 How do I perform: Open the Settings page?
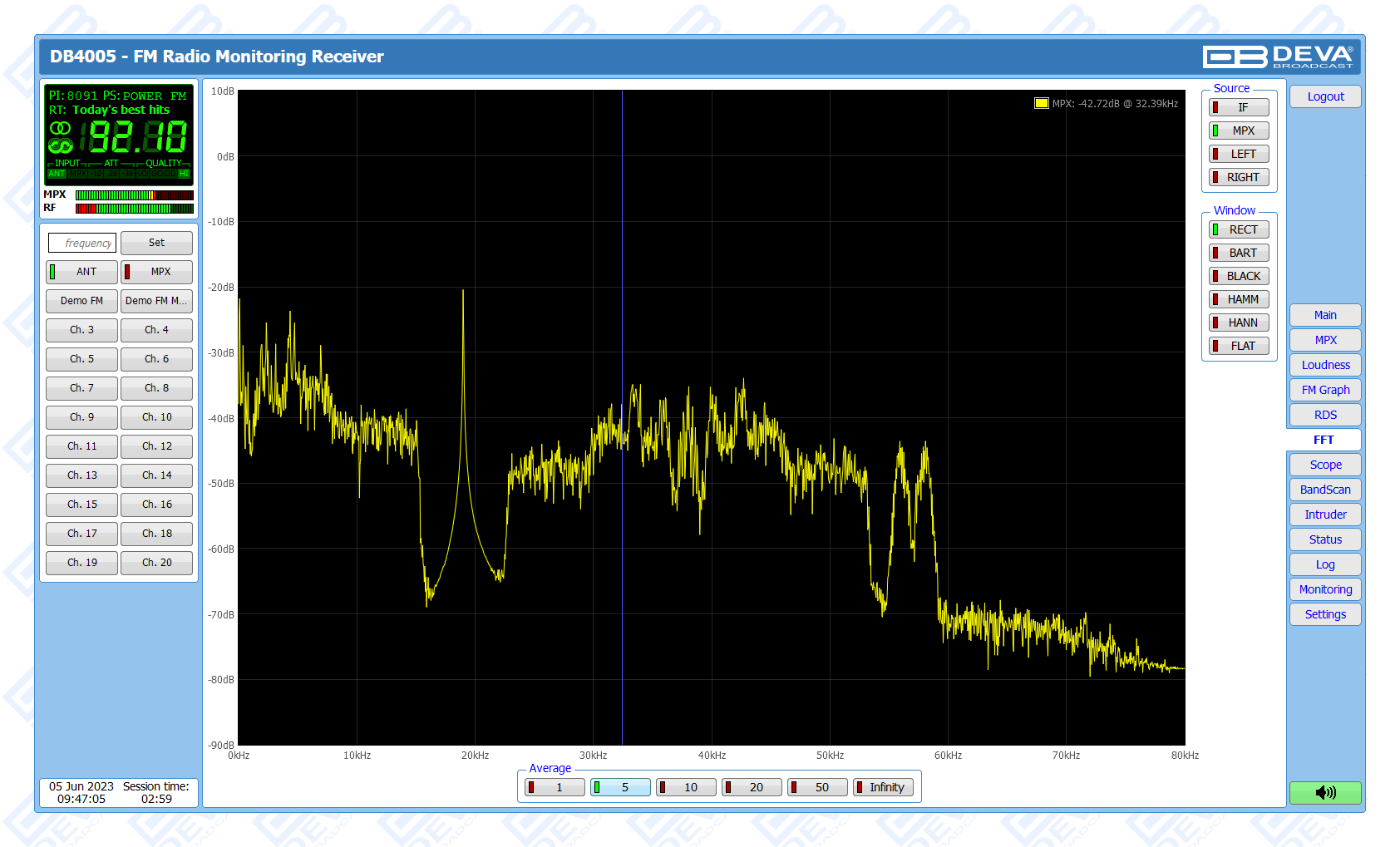1325,614
